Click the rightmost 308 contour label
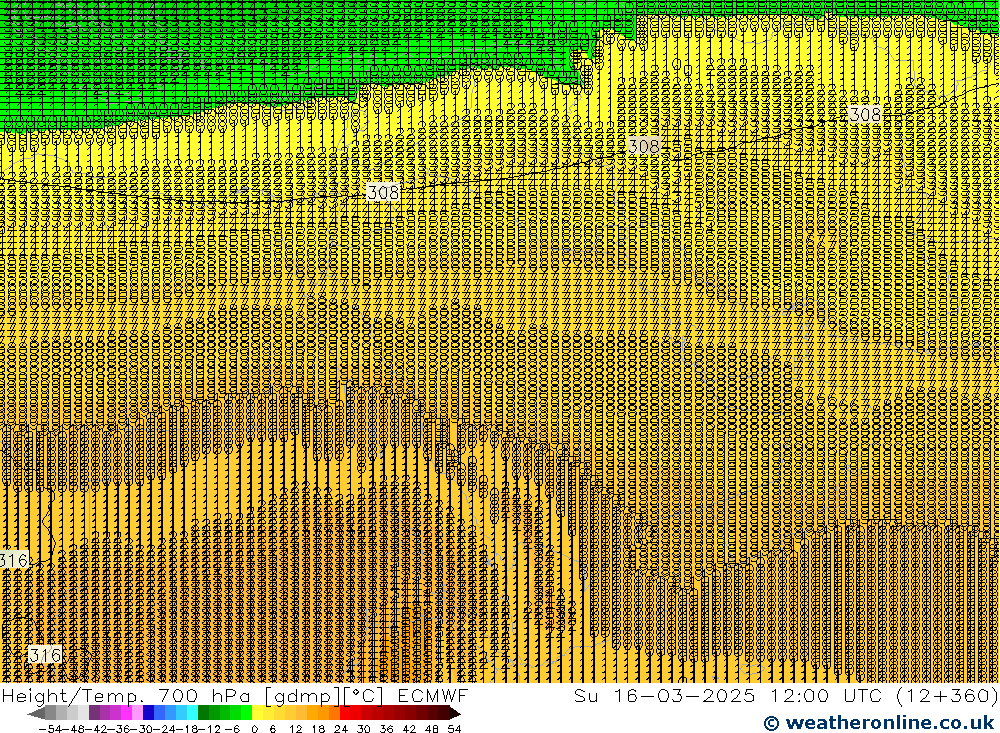1000x733 pixels. [x=865, y=114]
